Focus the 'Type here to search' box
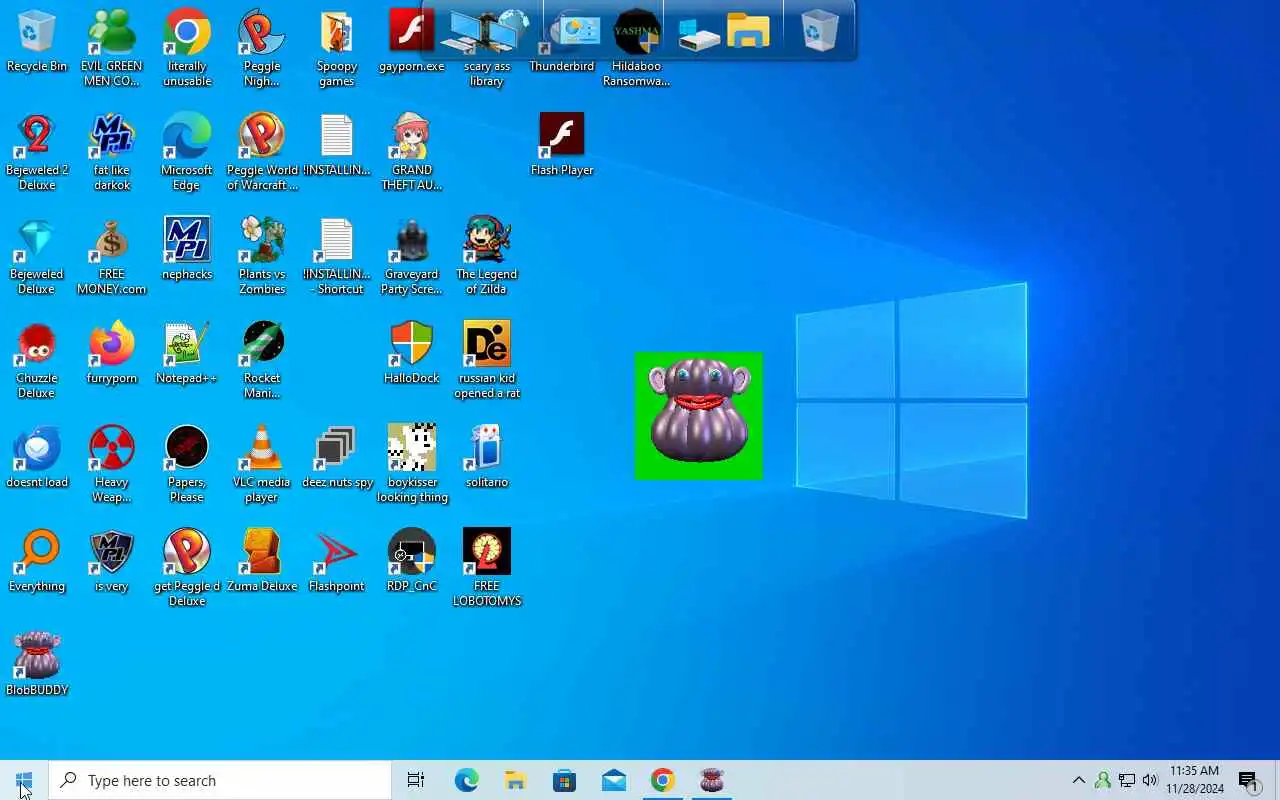Screen dimensions: 1280x800 pyautogui.click(x=220, y=780)
